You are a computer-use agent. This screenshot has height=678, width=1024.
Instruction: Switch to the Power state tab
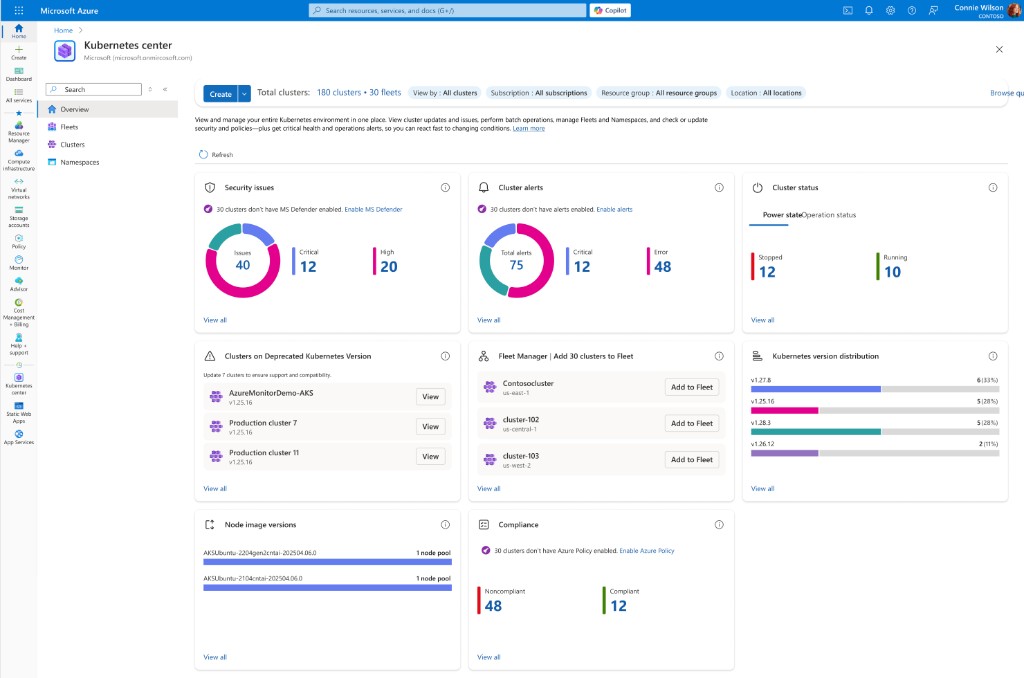click(782, 215)
